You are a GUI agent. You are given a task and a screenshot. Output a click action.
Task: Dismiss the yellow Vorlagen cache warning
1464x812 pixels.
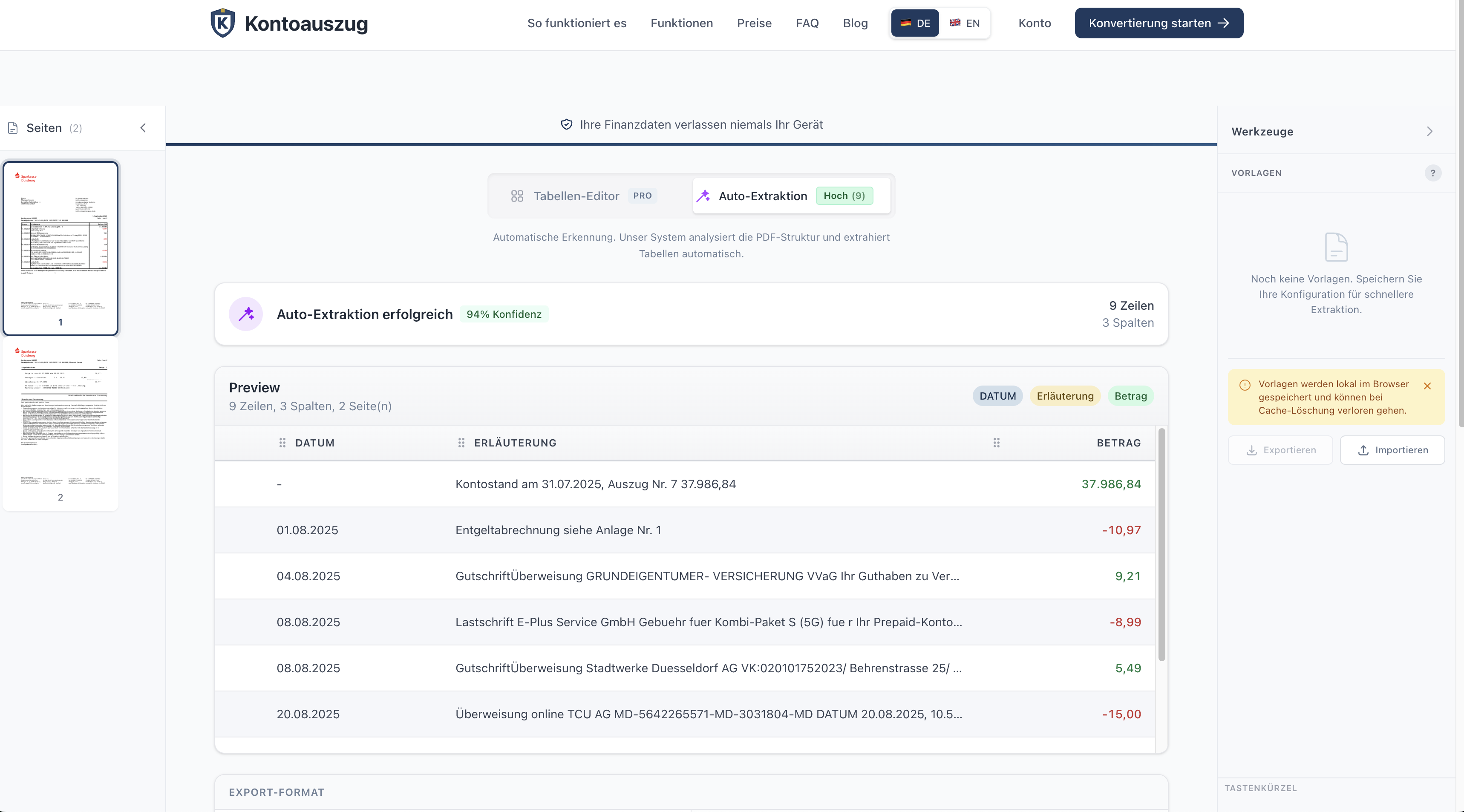pyautogui.click(x=1428, y=386)
